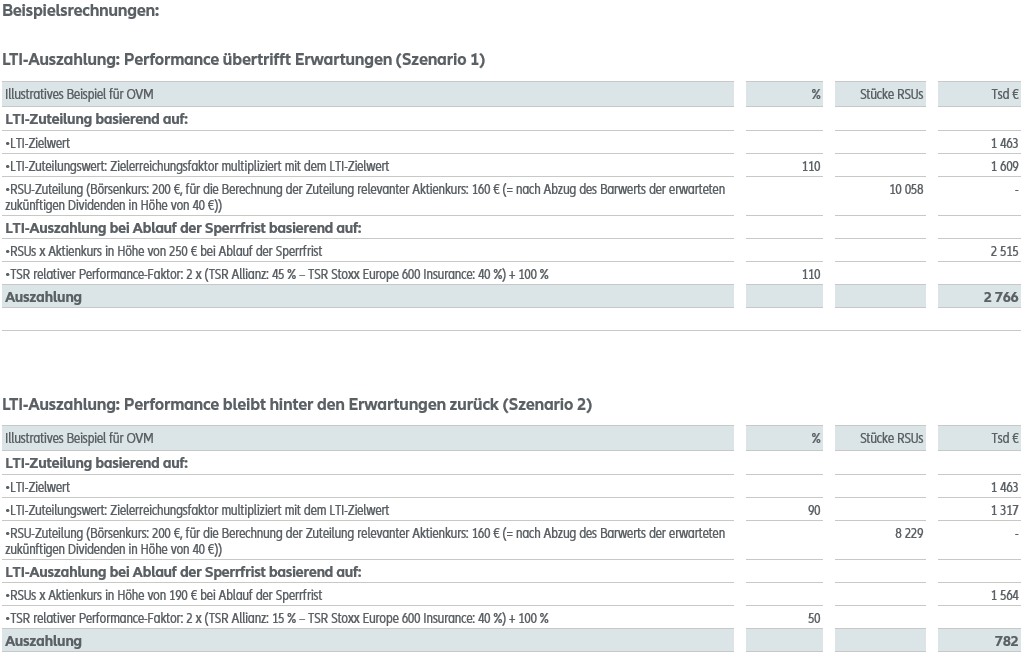Click the 2 515 amount in Szenario 1
Image resolution: width=1027 pixels, height=660 pixels.
click(x=1004, y=252)
